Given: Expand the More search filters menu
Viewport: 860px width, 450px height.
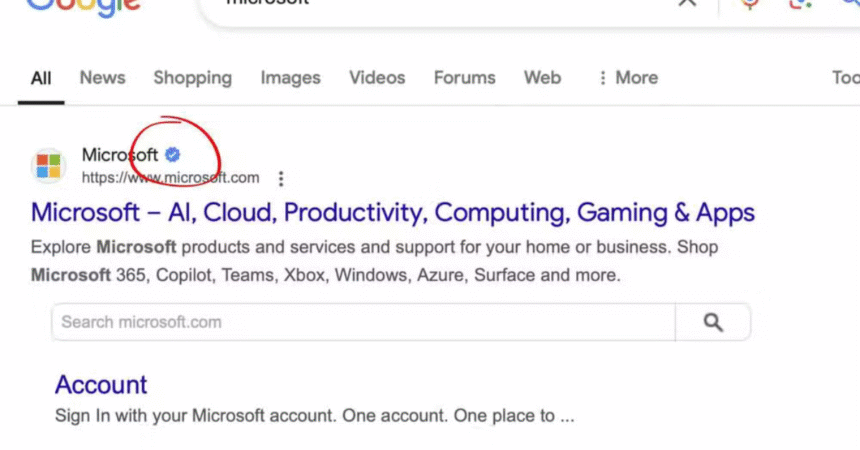Looking at the screenshot, I should (x=629, y=77).
